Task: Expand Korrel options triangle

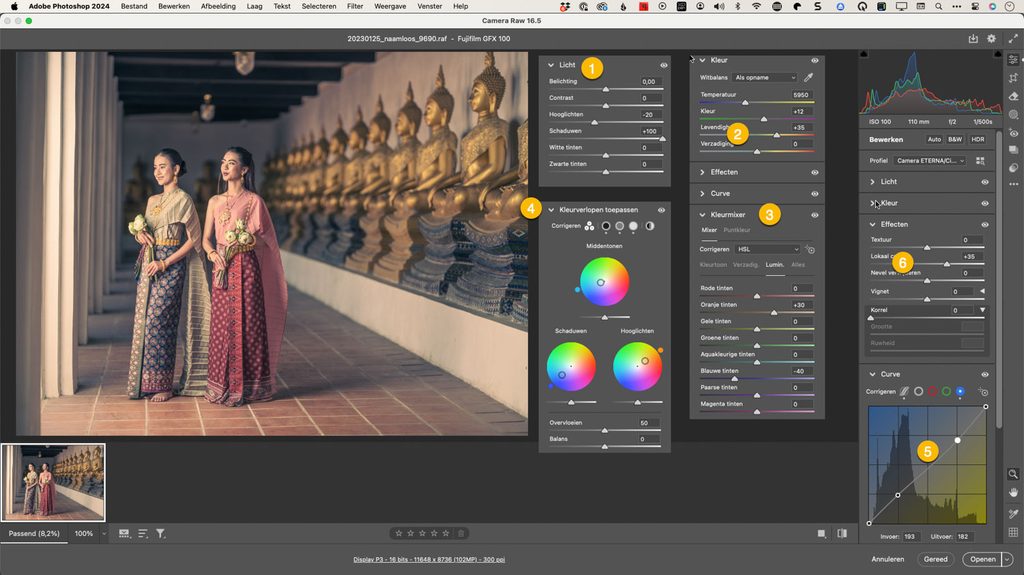Action: (x=982, y=310)
